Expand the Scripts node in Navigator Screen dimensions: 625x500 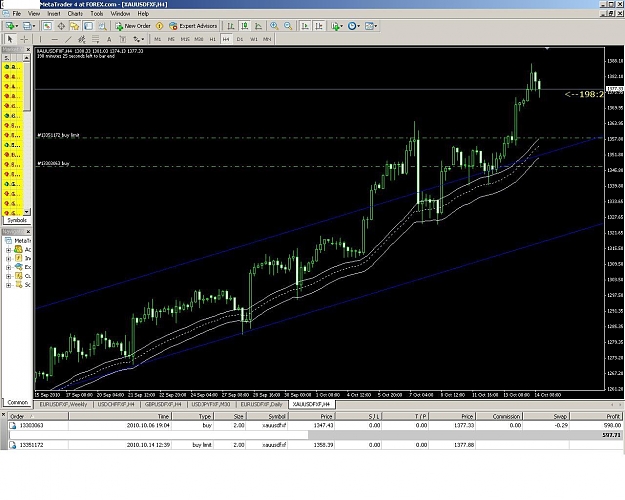click(x=8, y=285)
